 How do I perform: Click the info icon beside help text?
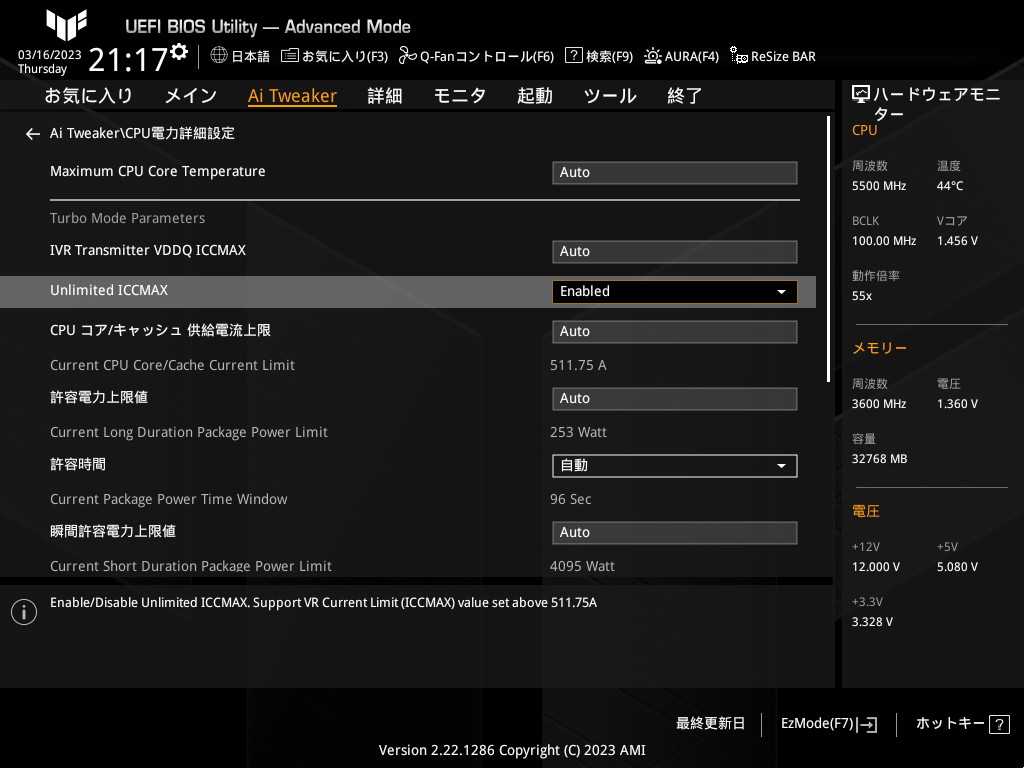(x=24, y=612)
